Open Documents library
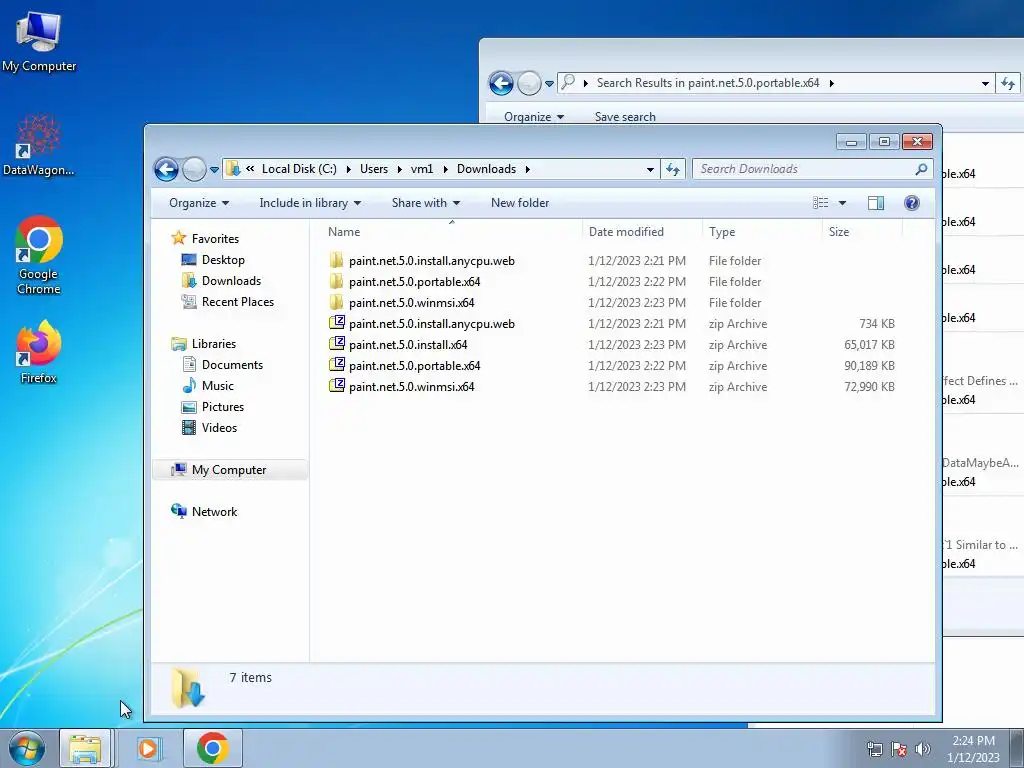 pyautogui.click(x=223, y=364)
